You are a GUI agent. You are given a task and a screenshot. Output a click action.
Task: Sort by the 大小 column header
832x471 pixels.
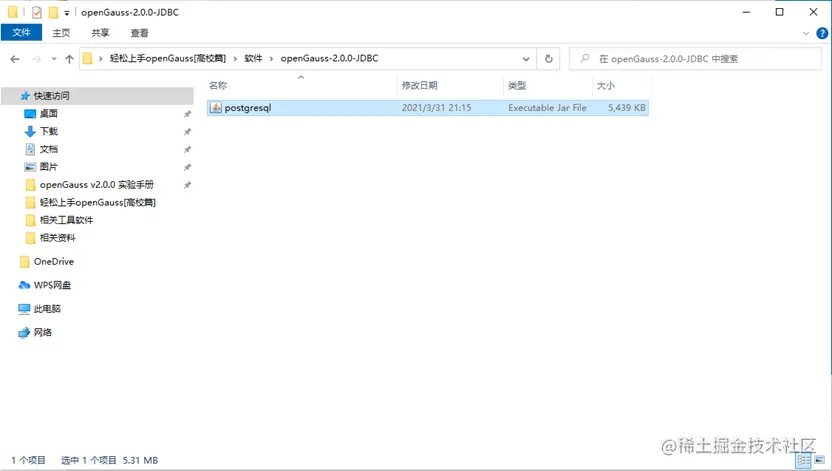[622, 85]
